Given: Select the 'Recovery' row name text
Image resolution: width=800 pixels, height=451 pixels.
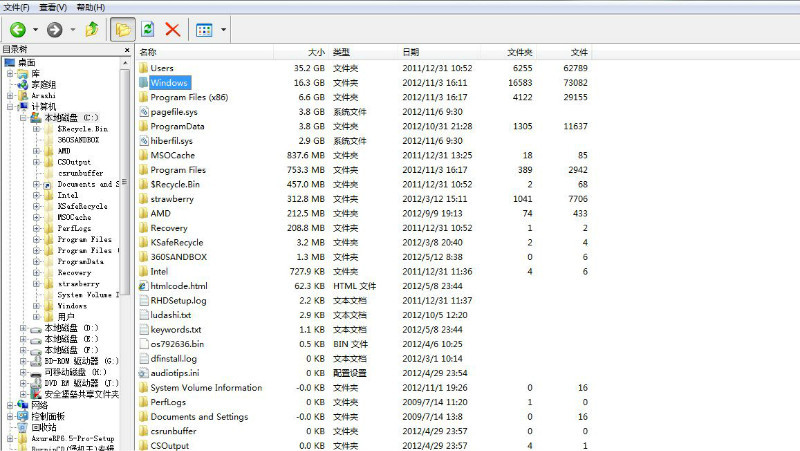Looking at the screenshot, I should tap(169, 228).
